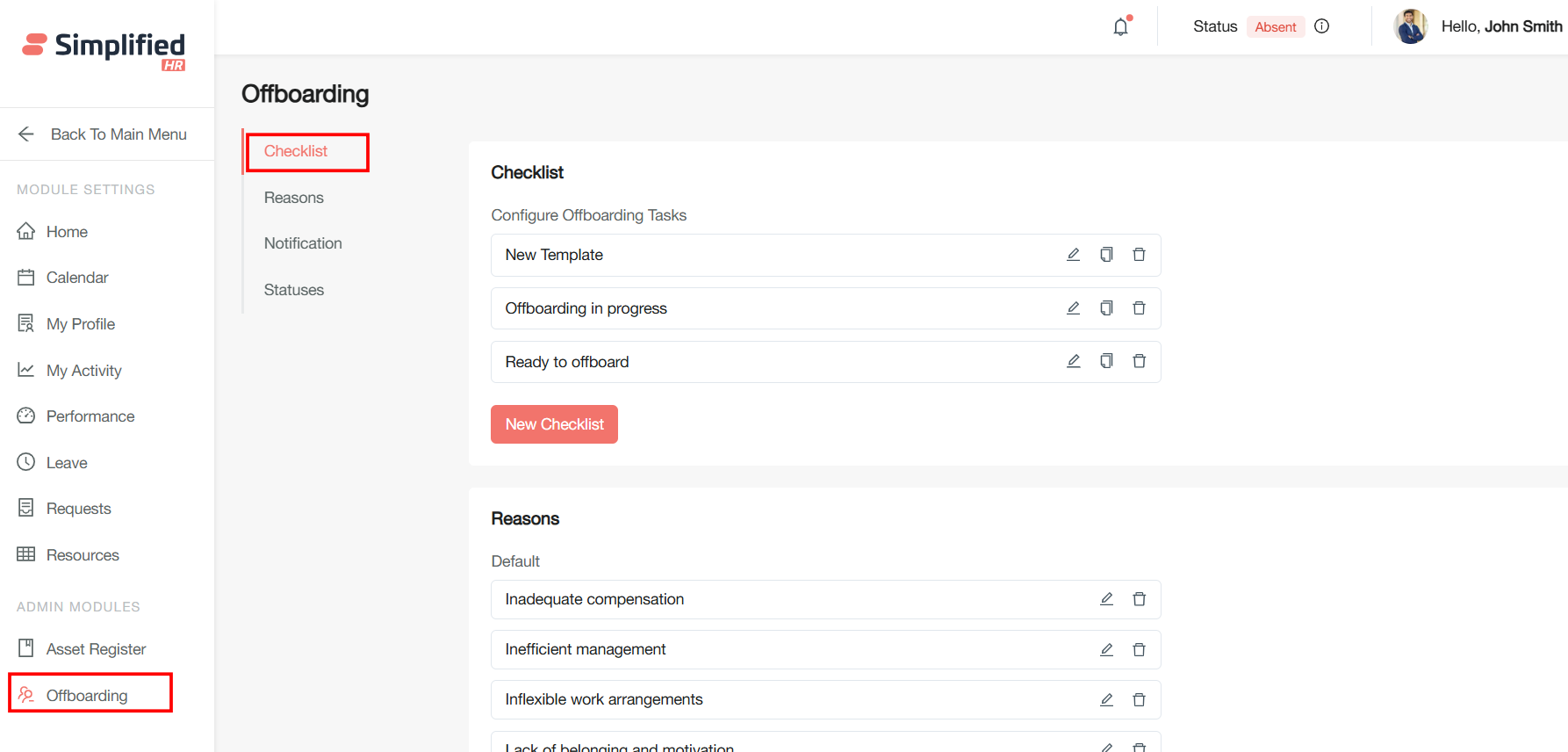This screenshot has height=752, width=1568.
Task: Edit the Inefficient management reason
Action: [x=1106, y=649]
